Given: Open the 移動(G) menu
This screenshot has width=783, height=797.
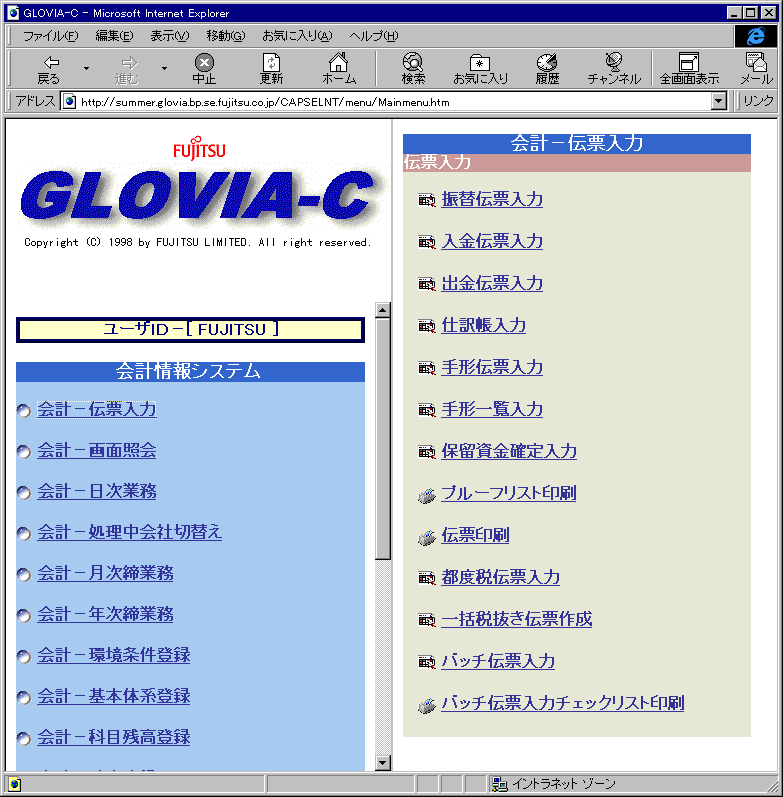Looking at the screenshot, I should (x=225, y=36).
